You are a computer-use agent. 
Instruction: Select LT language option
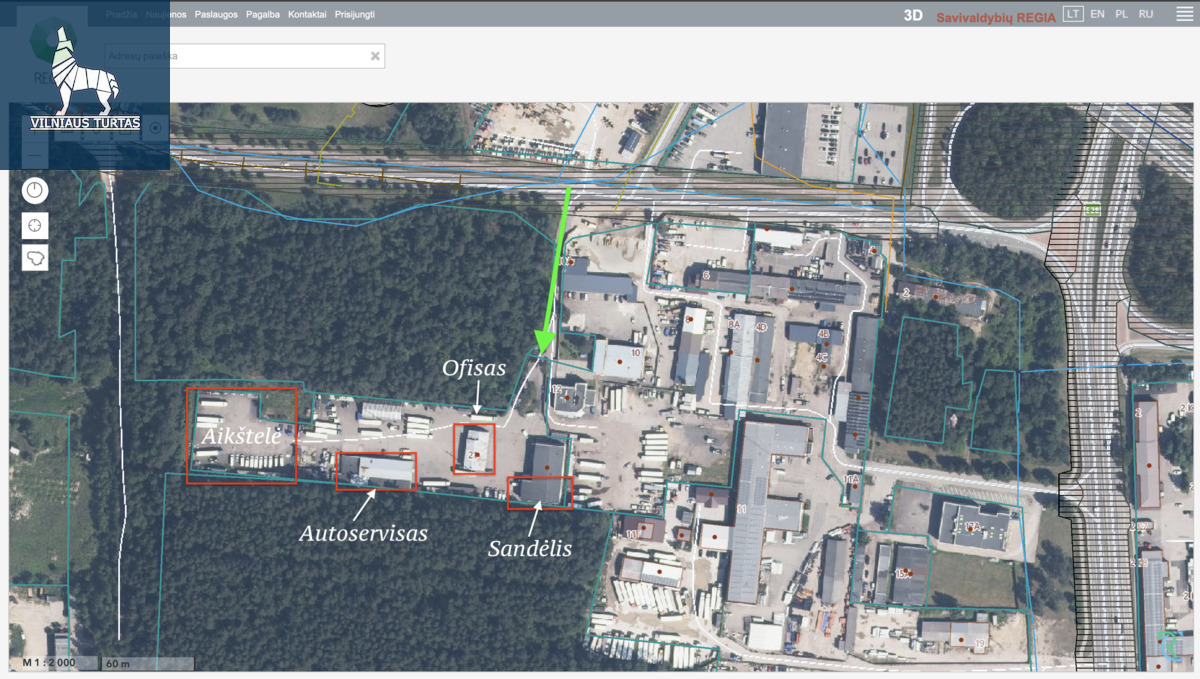click(x=1073, y=14)
